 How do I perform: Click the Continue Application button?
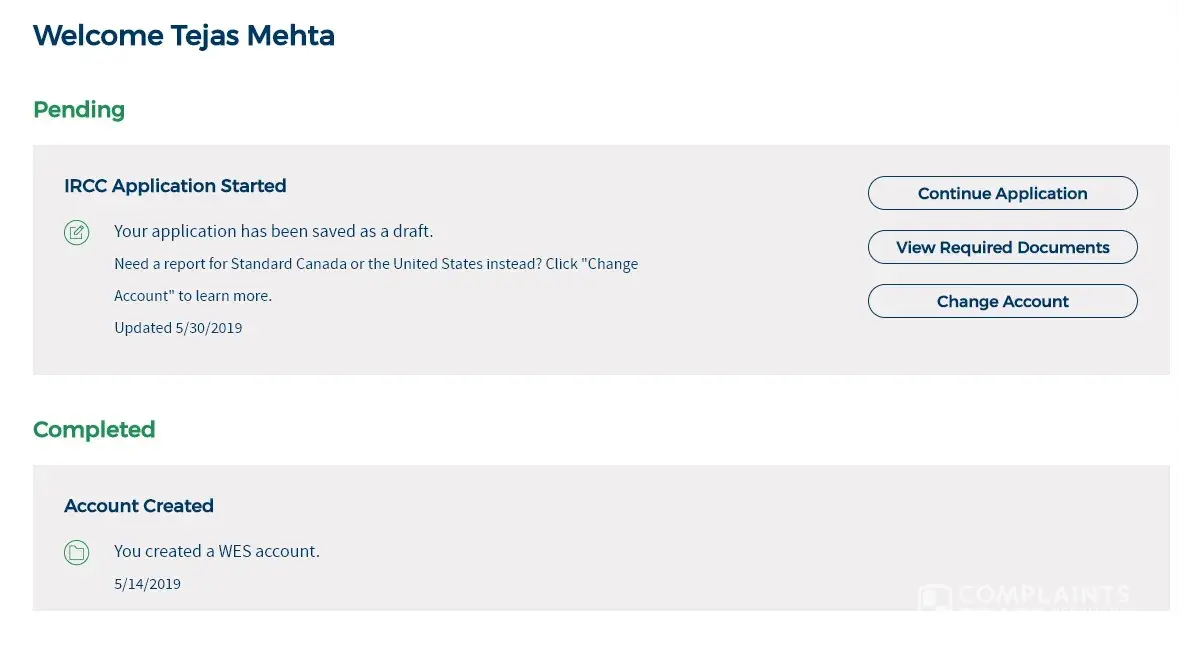(1002, 194)
